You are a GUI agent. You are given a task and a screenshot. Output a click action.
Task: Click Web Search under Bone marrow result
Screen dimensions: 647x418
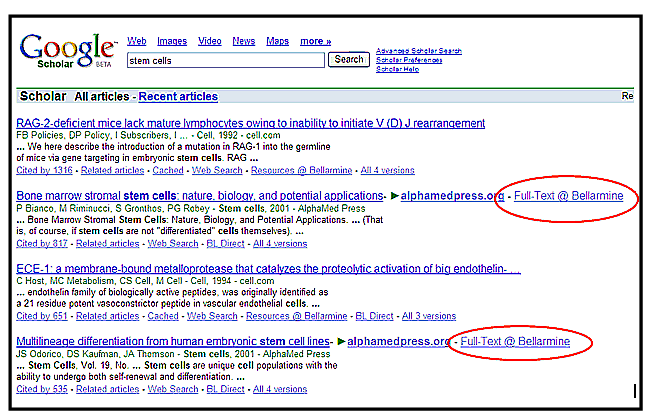173,243
